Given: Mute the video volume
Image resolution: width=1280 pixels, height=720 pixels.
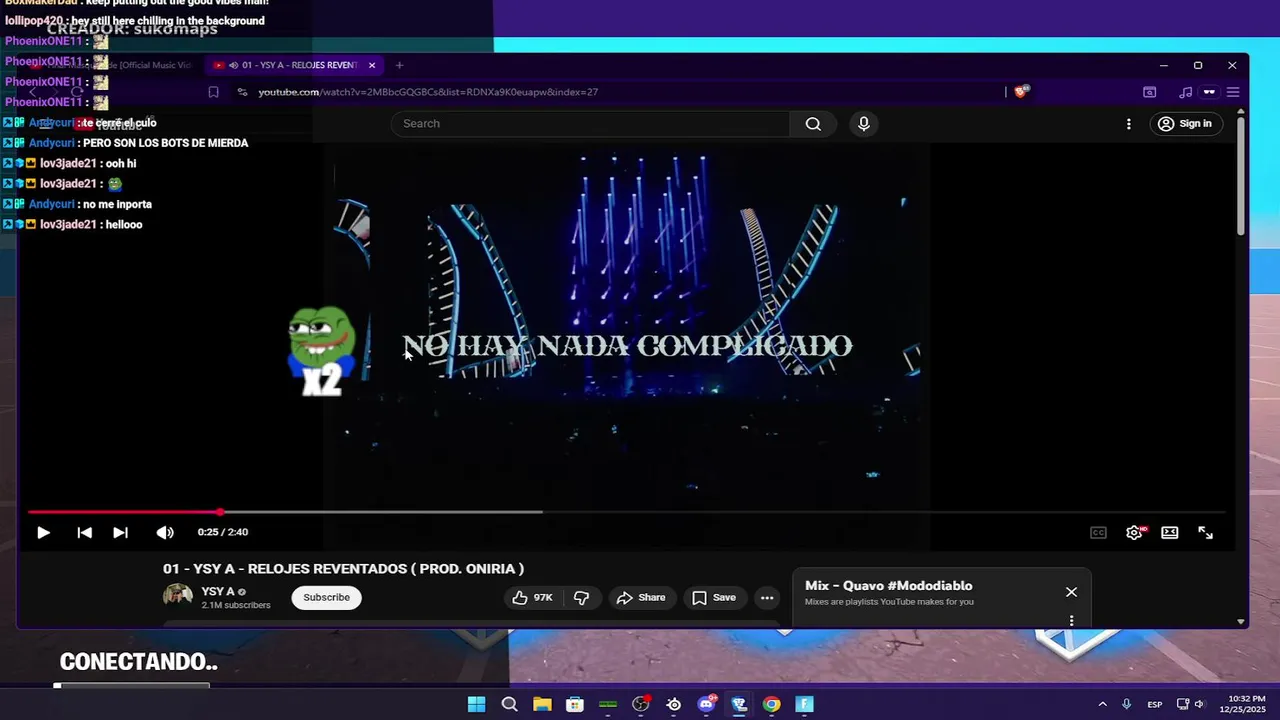Looking at the screenshot, I should tap(165, 533).
